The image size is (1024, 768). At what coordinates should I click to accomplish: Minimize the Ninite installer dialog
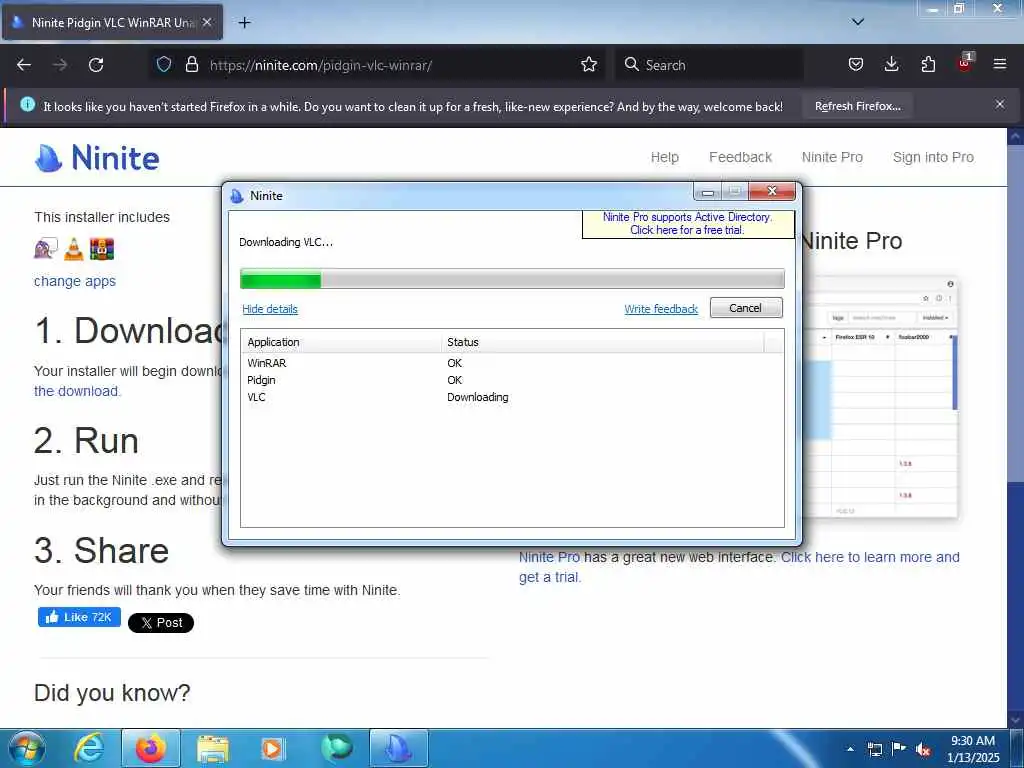[707, 191]
